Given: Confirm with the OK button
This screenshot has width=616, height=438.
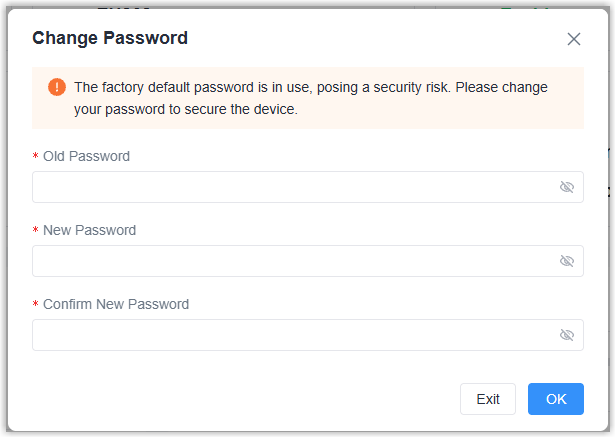Looking at the screenshot, I should (556, 399).
